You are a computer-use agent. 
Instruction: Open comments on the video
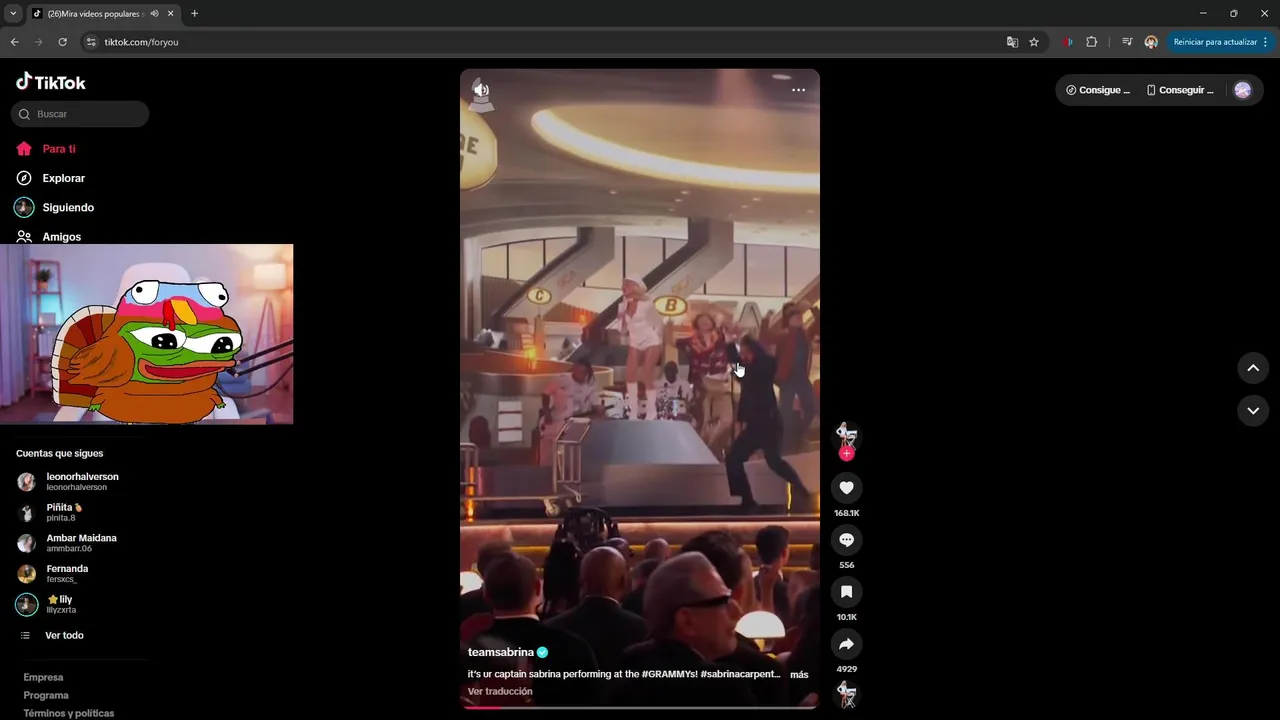tap(846, 540)
